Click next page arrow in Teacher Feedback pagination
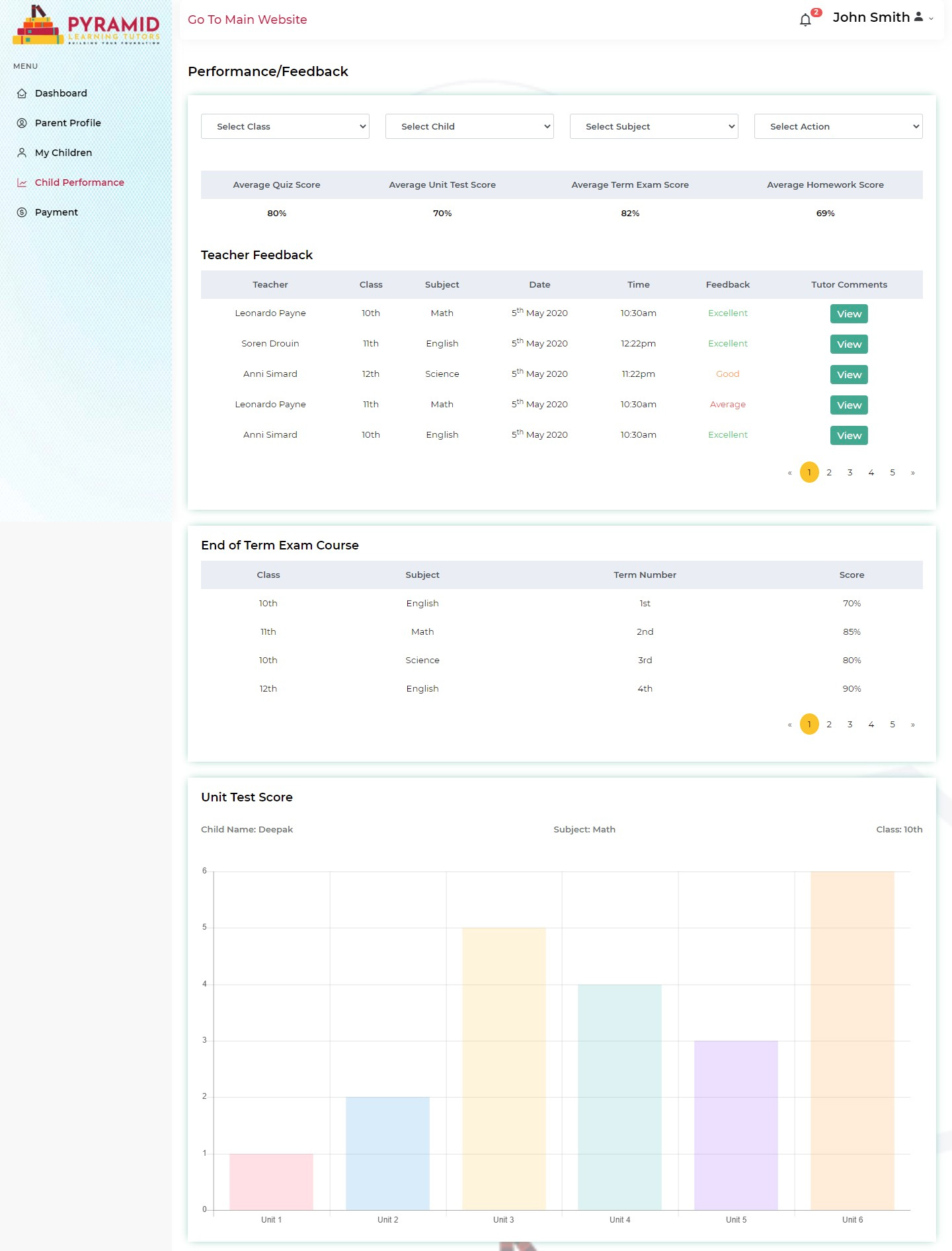This screenshot has height=1251, width=952. point(913,473)
